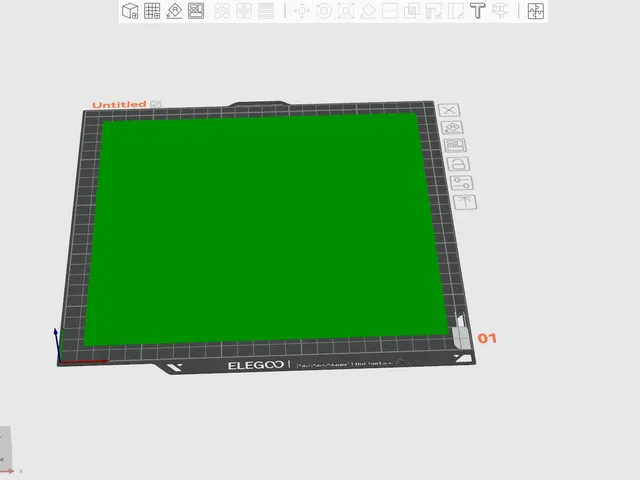
Task: Open plate settings sliders icon
Action: pyautogui.click(x=462, y=183)
